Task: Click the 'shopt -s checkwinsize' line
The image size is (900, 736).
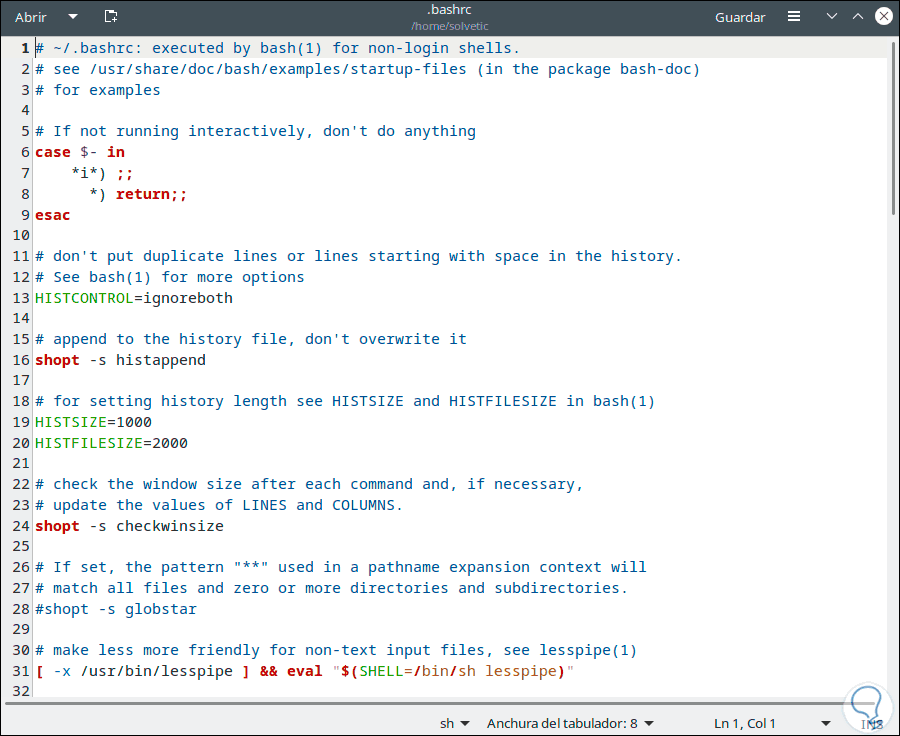Action: [129, 526]
